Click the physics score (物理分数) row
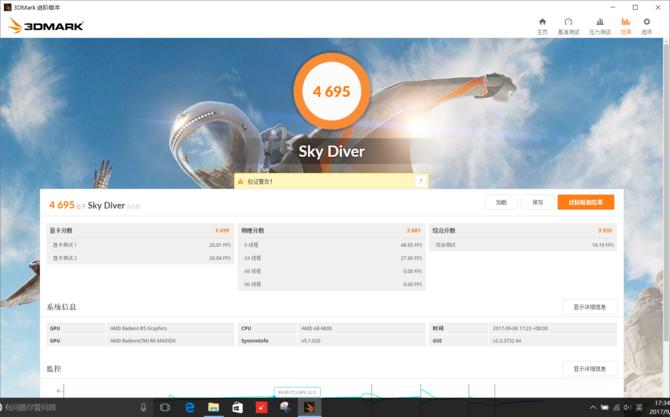The height and width of the screenshot is (417, 670). 331,230
